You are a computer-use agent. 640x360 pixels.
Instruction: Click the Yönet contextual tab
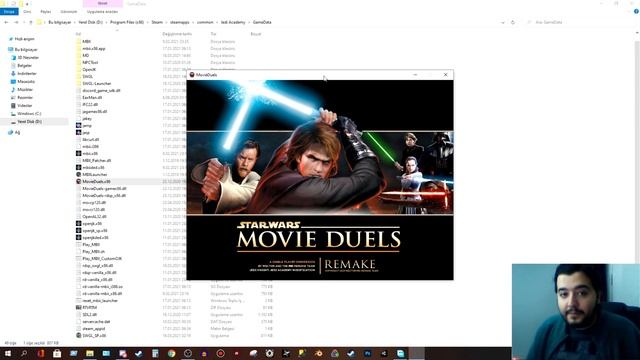[102, 4]
